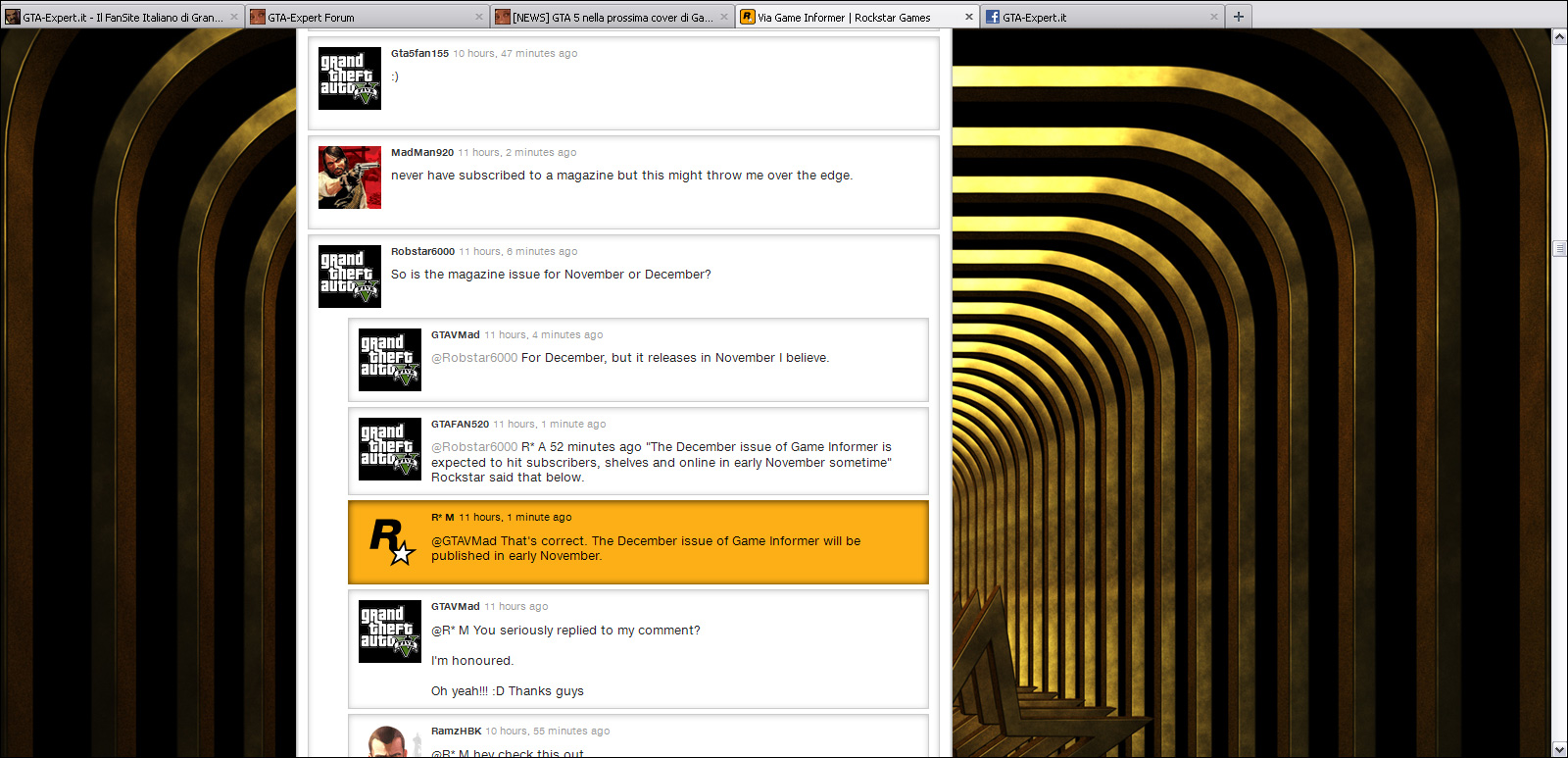This screenshot has height=758, width=1568.
Task: Click timestamp '11 hours, 6 minutes ago'
Action: point(517,252)
